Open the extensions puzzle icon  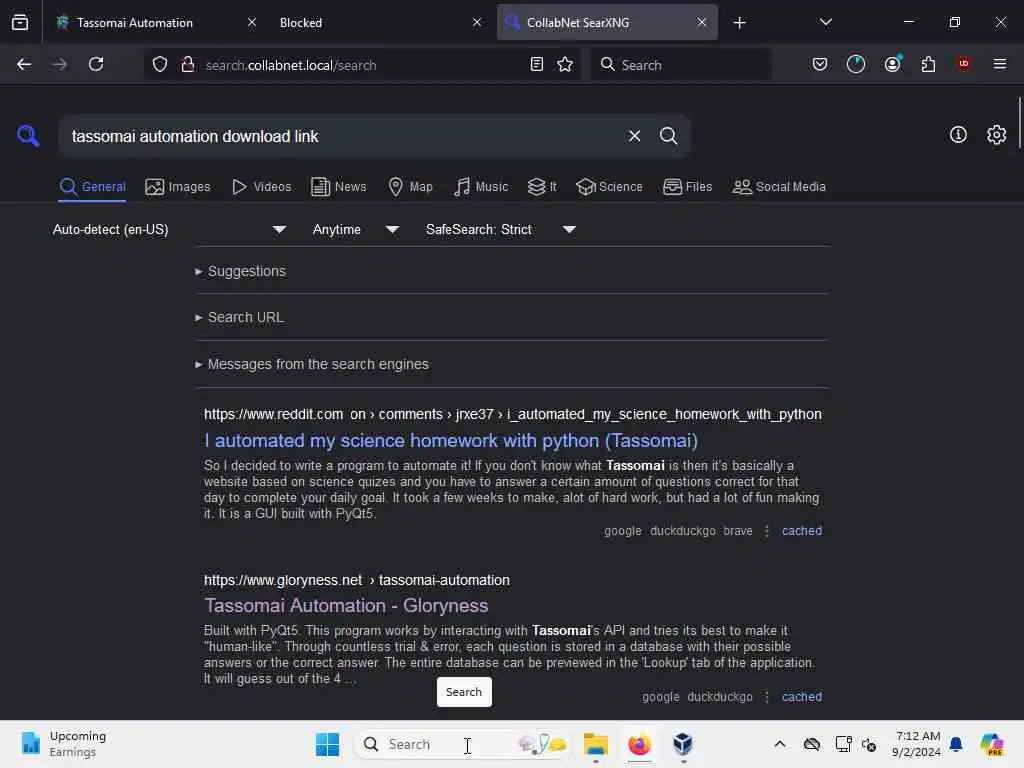(928, 64)
